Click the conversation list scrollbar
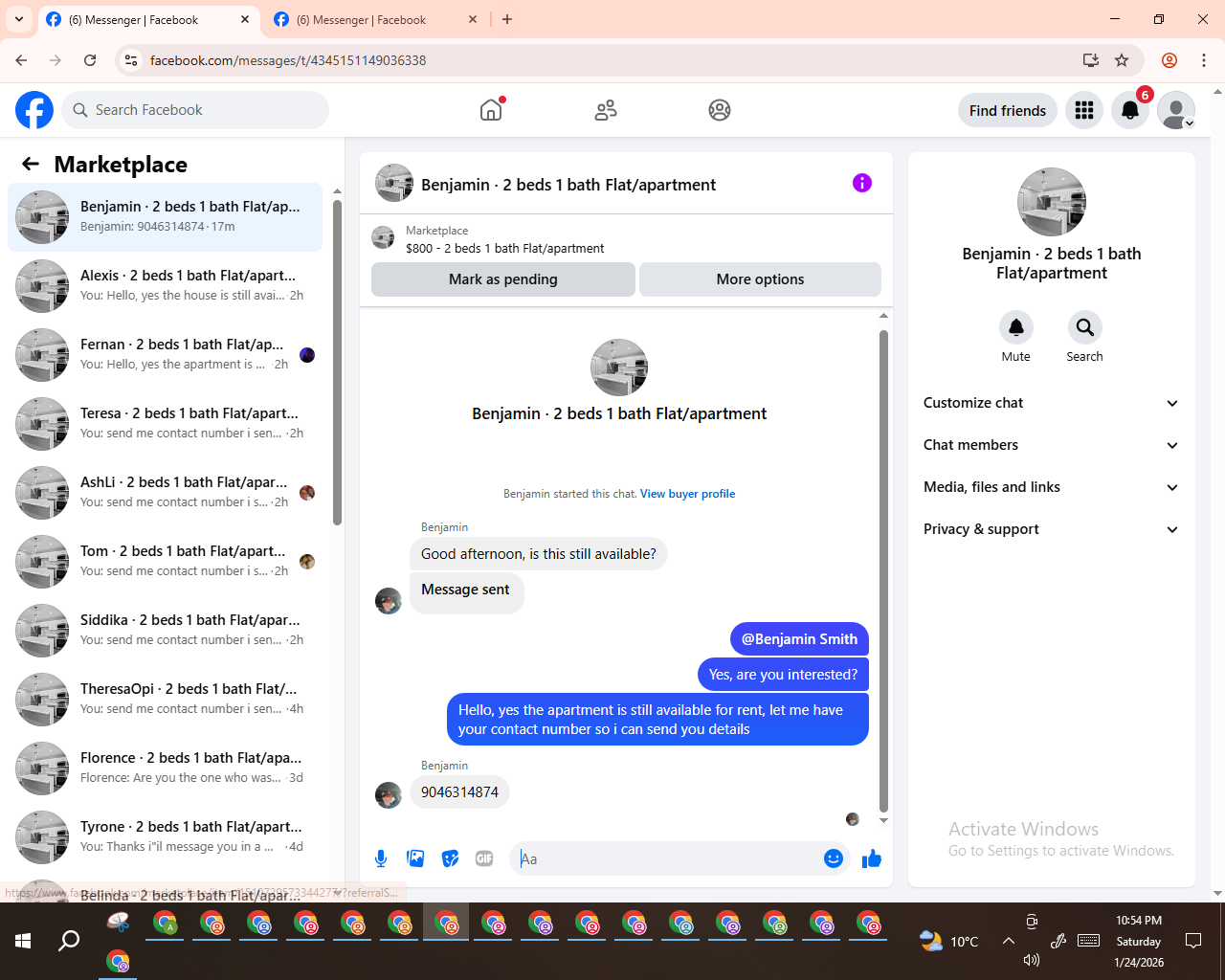Screen dimensions: 1225x980 337,362
